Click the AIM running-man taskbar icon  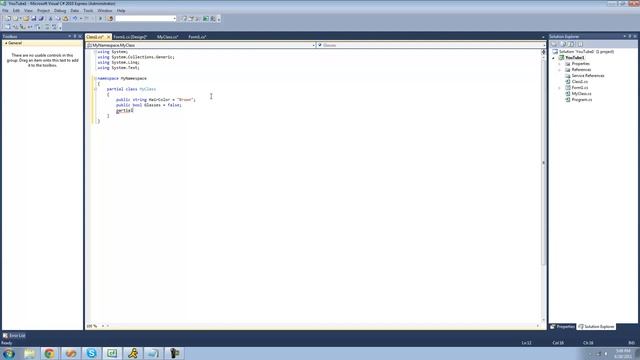(133, 353)
